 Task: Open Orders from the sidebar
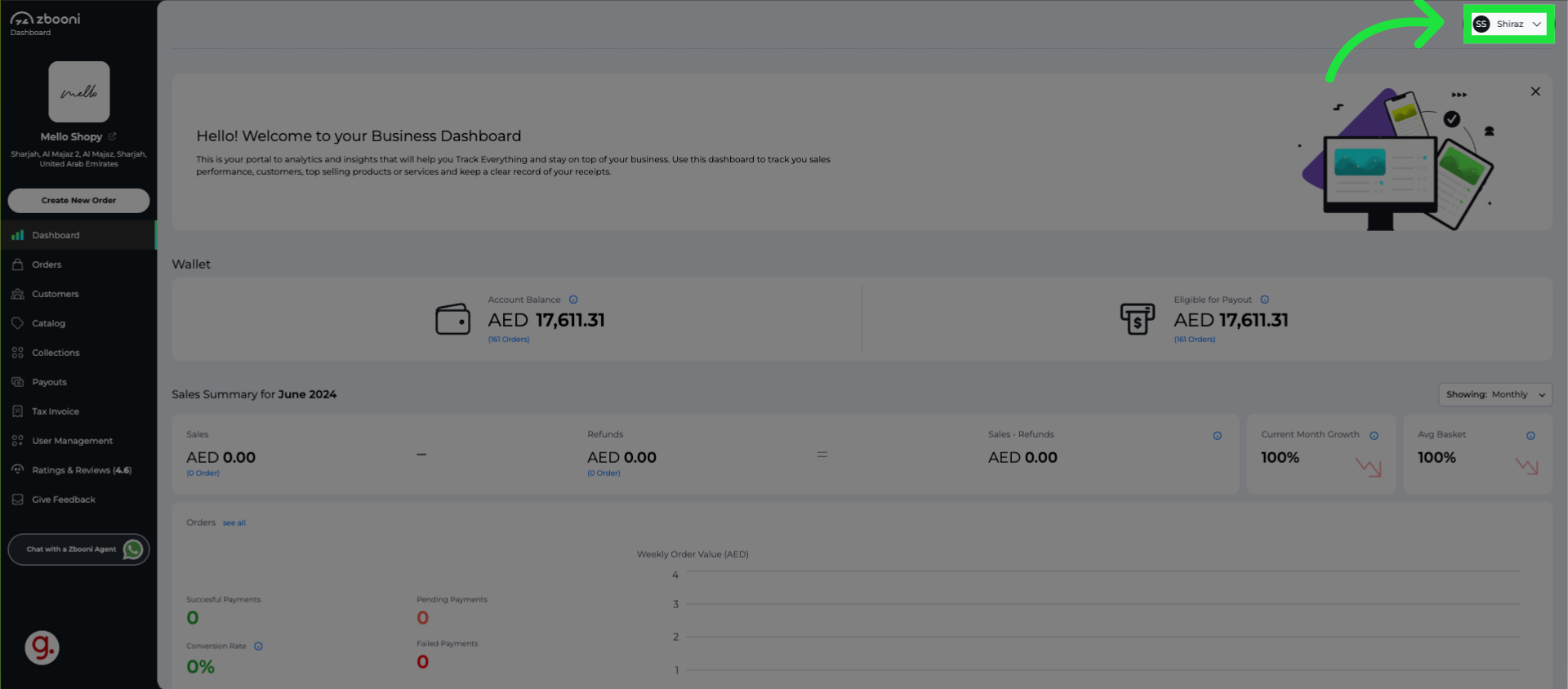tap(47, 264)
